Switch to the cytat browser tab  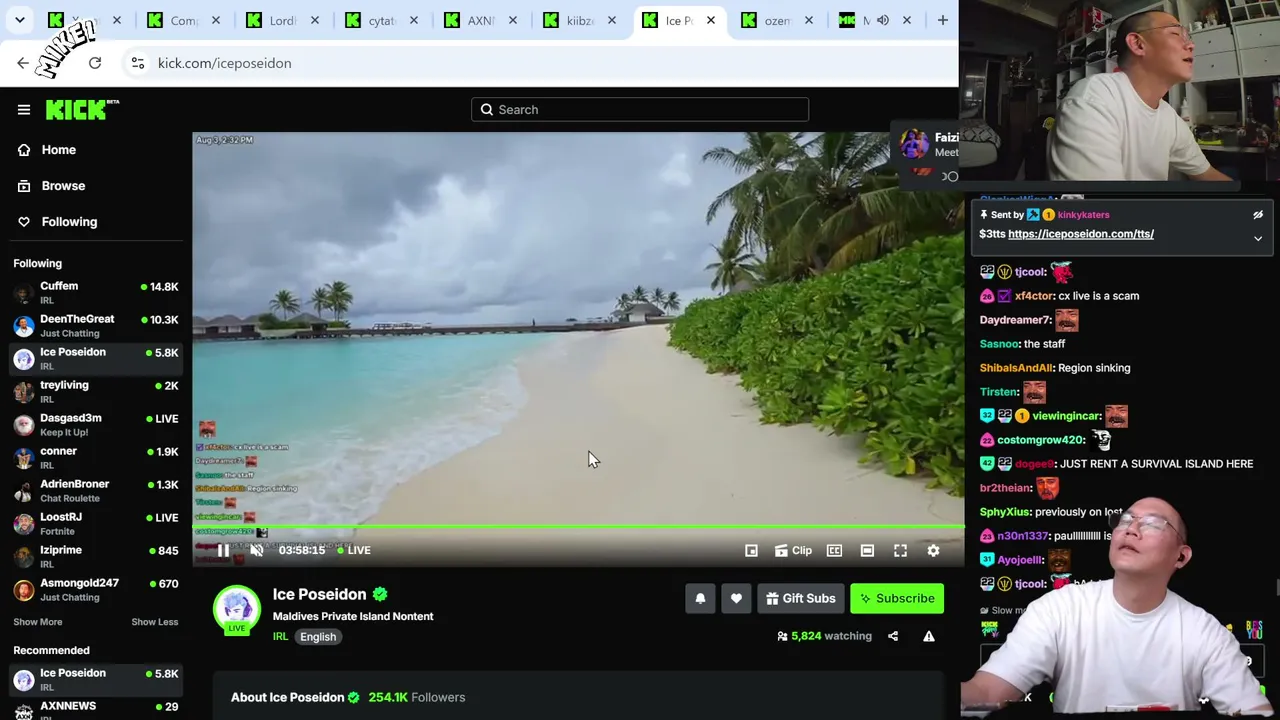[x=382, y=20]
